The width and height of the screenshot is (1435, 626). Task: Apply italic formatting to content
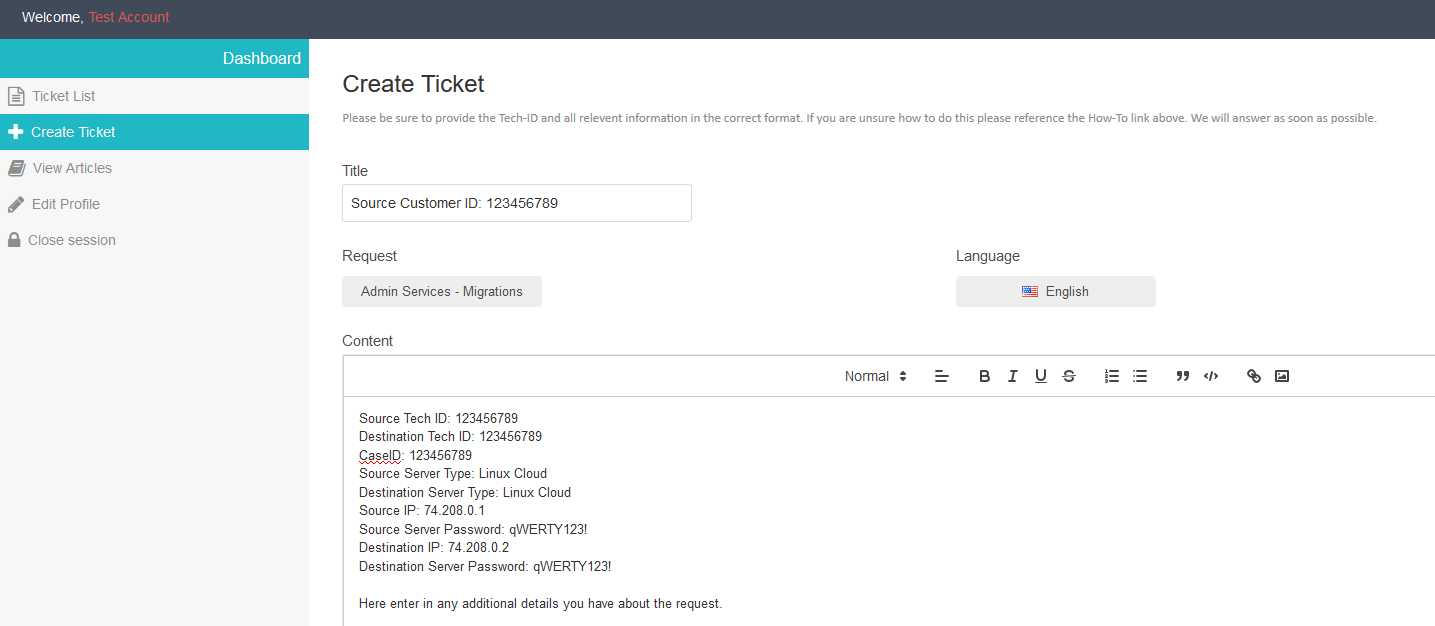coord(1012,376)
